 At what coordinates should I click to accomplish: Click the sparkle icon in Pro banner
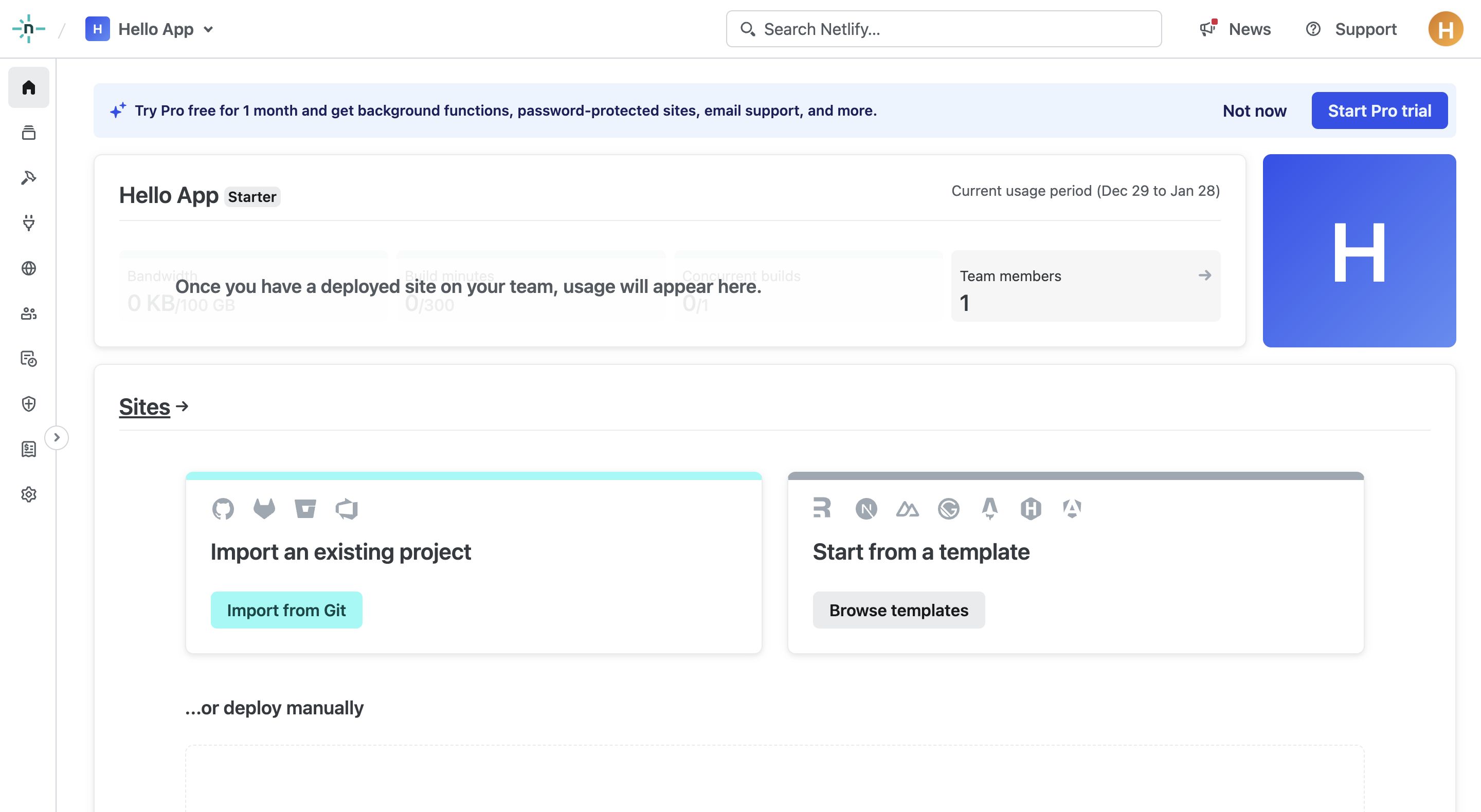(118, 110)
